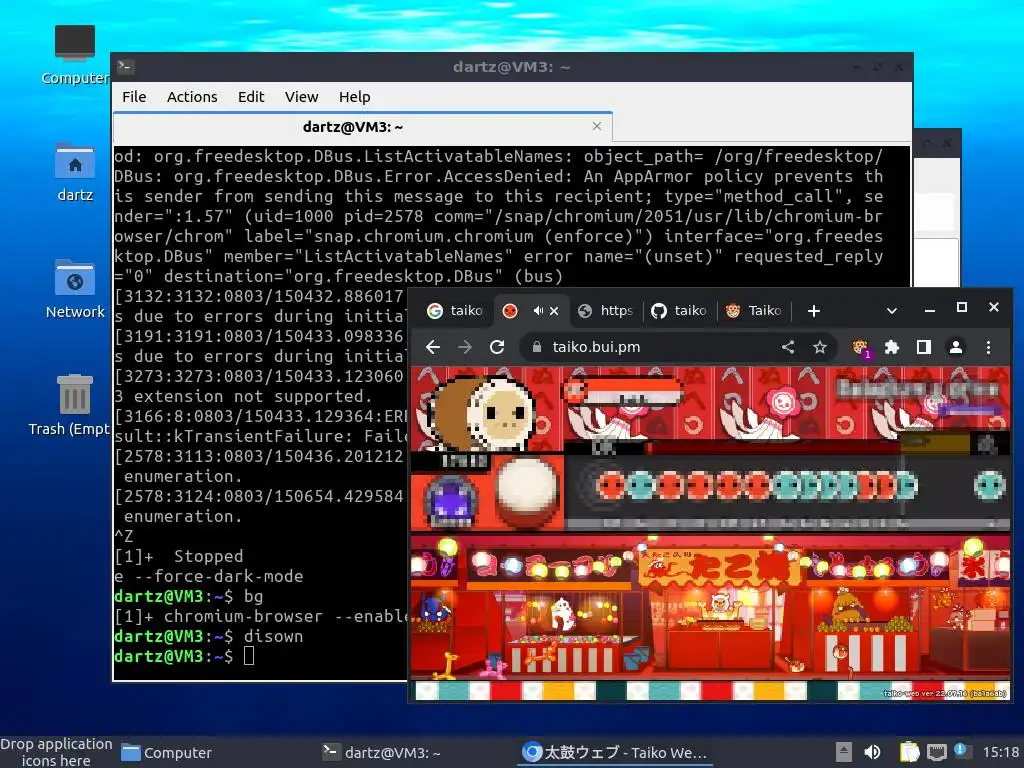Close the active Taiko game tab

554,311
